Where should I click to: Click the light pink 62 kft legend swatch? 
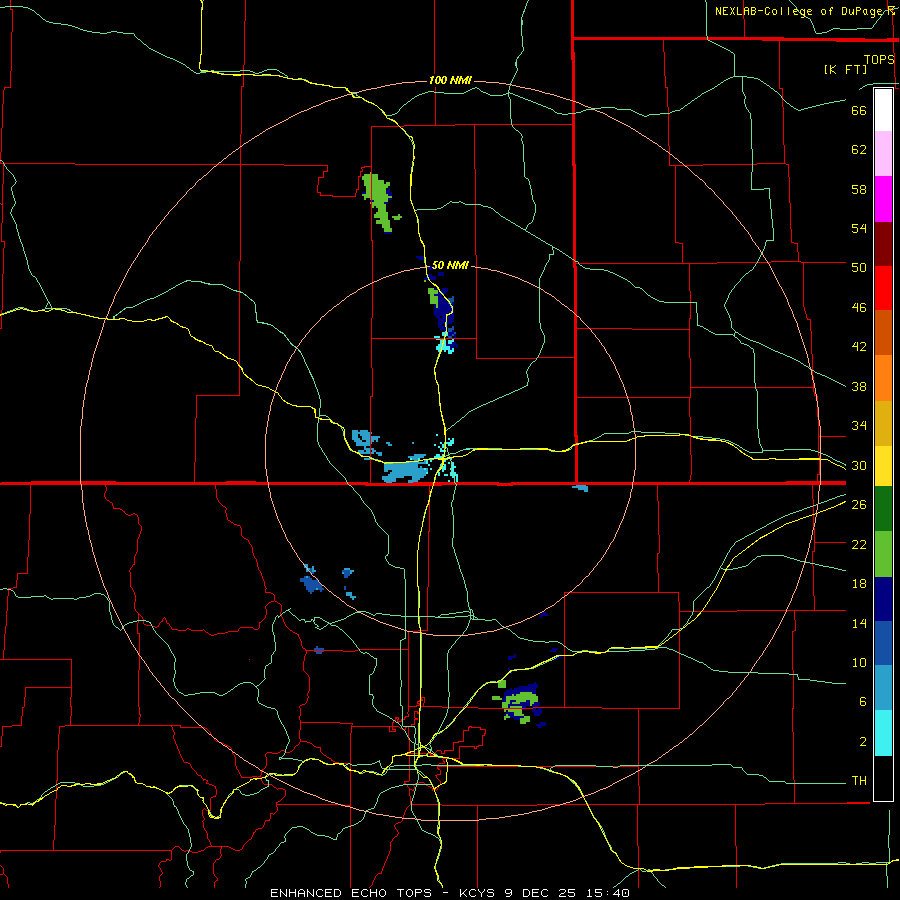coord(883,154)
